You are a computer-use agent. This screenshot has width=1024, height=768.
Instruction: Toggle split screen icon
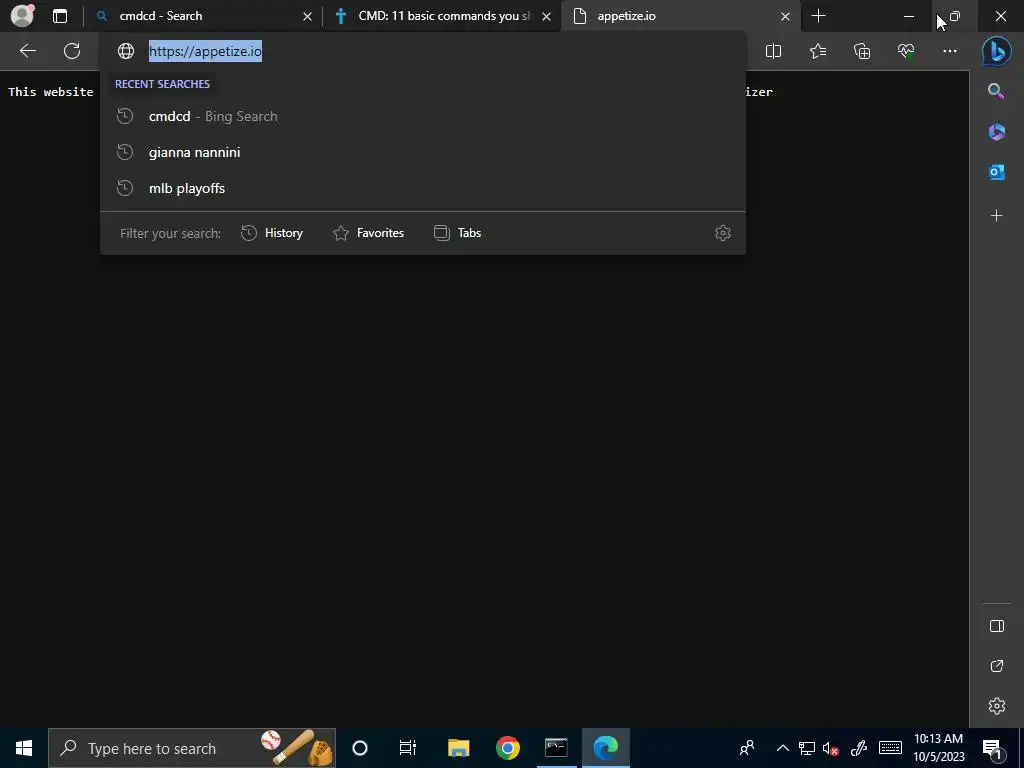pyautogui.click(x=773, y=51)
